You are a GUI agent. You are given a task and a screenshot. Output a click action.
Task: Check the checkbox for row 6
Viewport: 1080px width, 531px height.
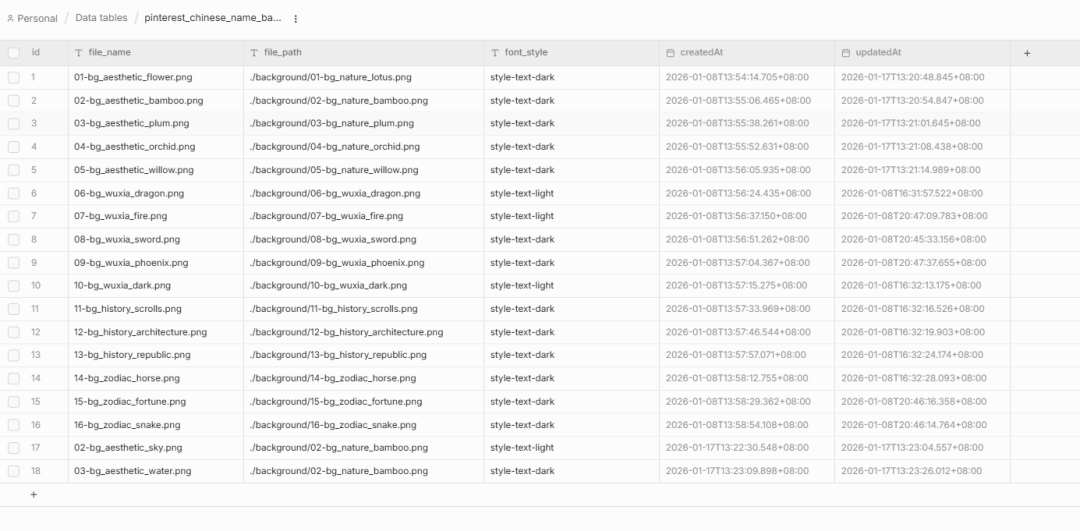[x=14, y=193]
